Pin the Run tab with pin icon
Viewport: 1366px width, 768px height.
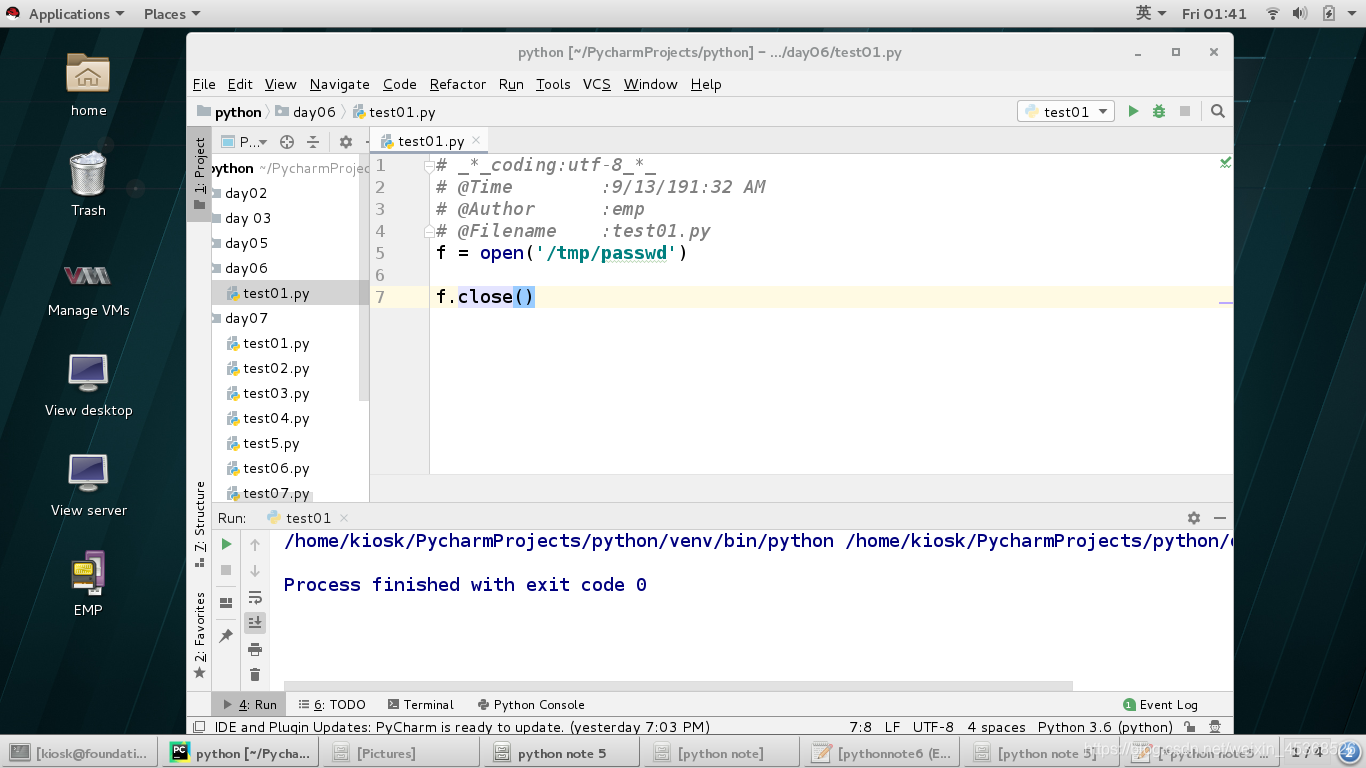[x=227, y=636]
